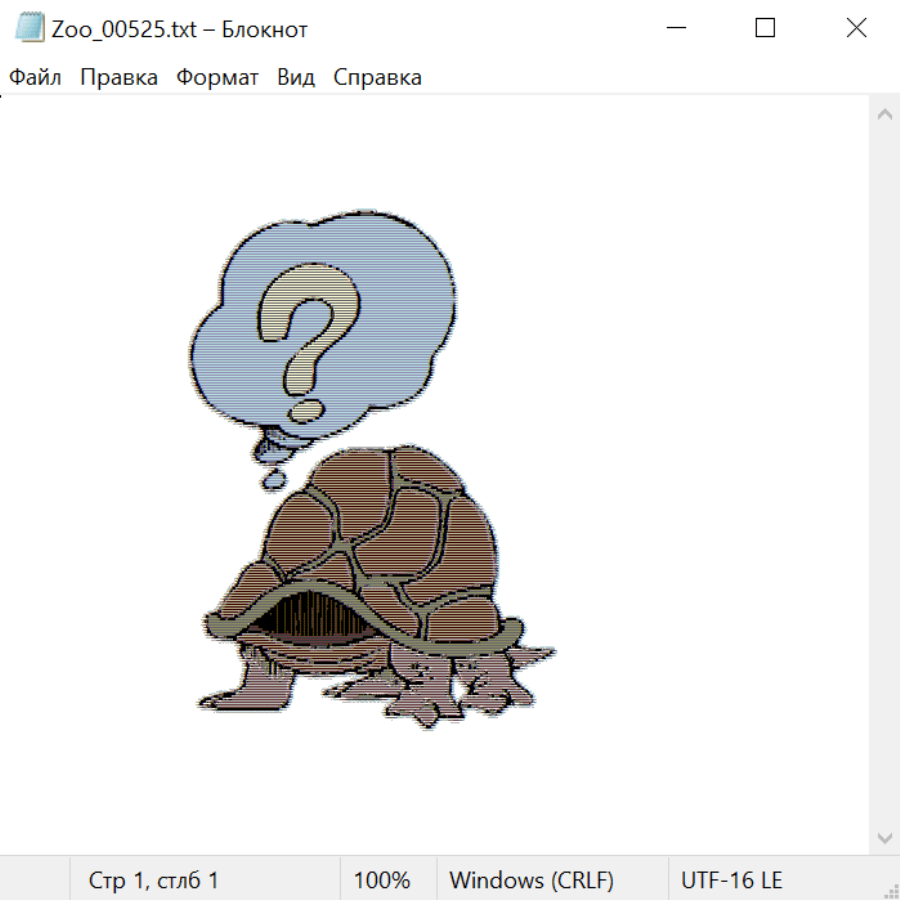
Task: Click the Стр 1, стлб 1 status indicator
Action: pos(154,881)
